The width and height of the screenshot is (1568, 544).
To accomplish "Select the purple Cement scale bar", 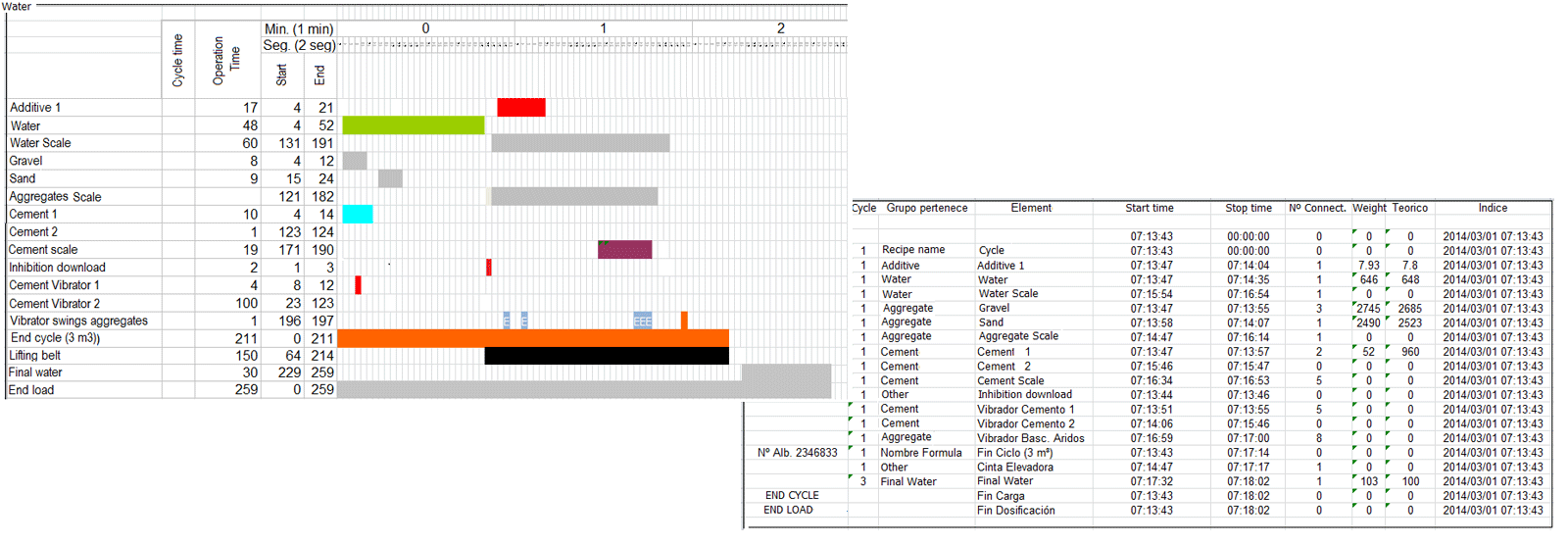I will (625, 249).
